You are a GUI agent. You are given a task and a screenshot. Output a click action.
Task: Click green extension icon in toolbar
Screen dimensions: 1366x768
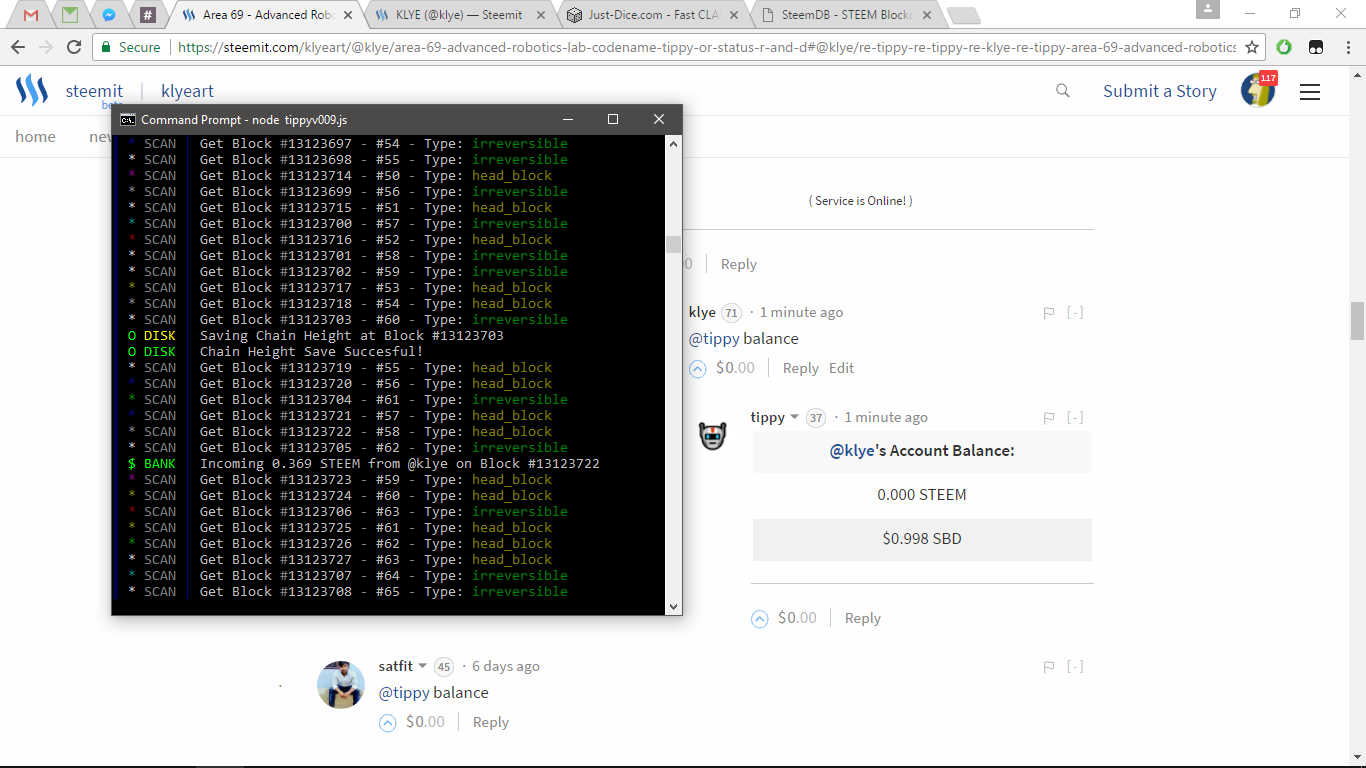point(1284,47)
